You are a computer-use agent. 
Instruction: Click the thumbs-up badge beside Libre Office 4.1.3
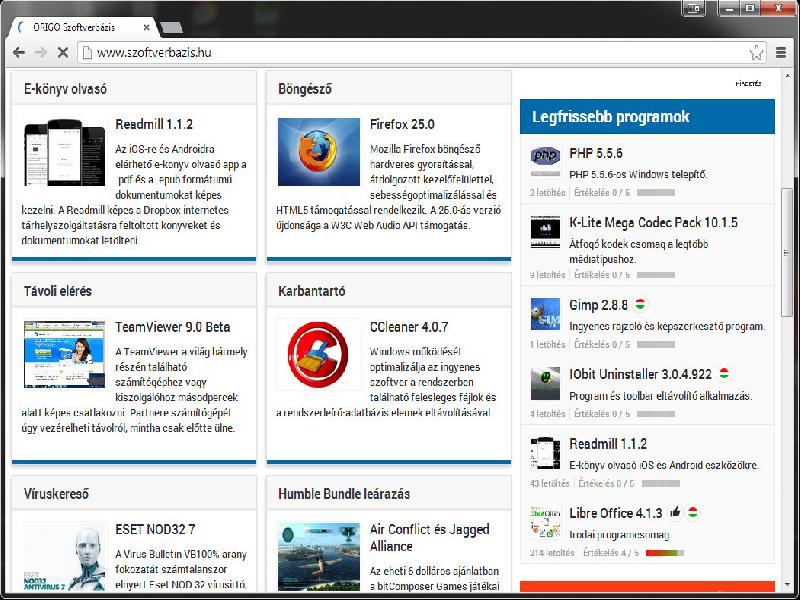point(676,512)
